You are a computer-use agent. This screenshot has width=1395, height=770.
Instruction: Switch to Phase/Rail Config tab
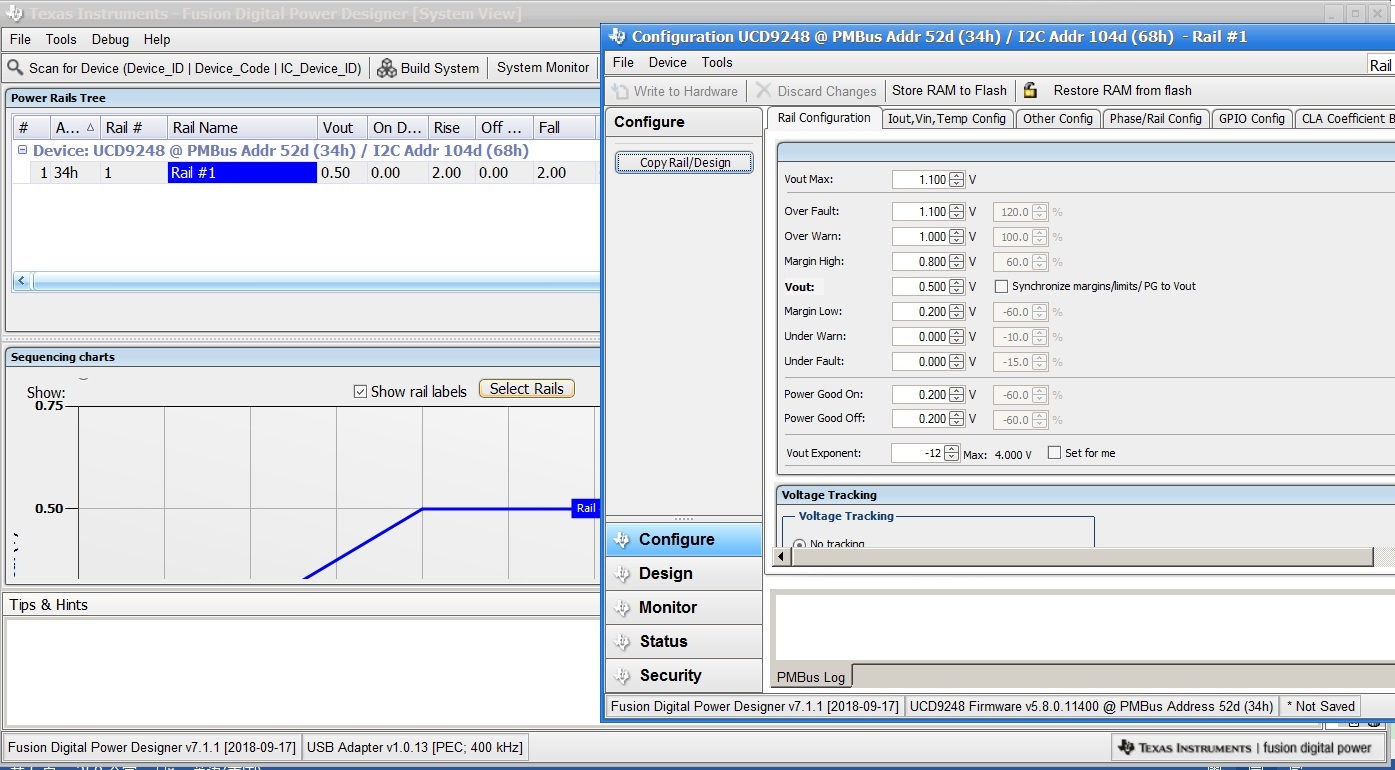[x=1156, y=118]
